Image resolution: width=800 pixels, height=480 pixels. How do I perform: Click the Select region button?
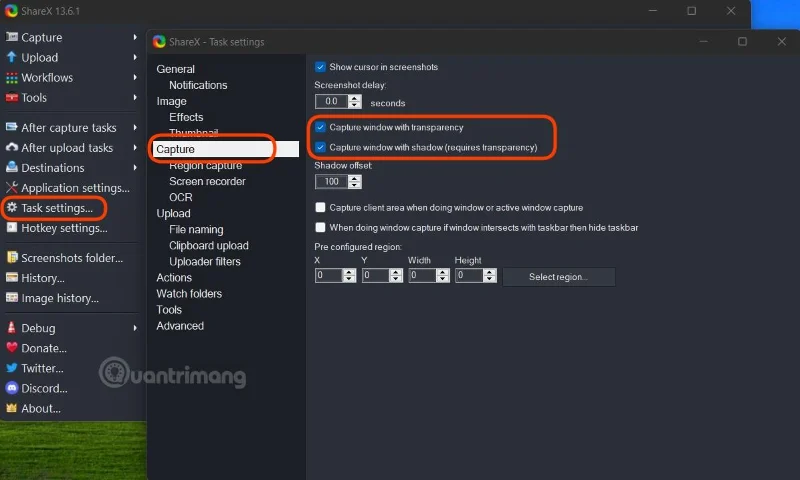pos(559,276)
